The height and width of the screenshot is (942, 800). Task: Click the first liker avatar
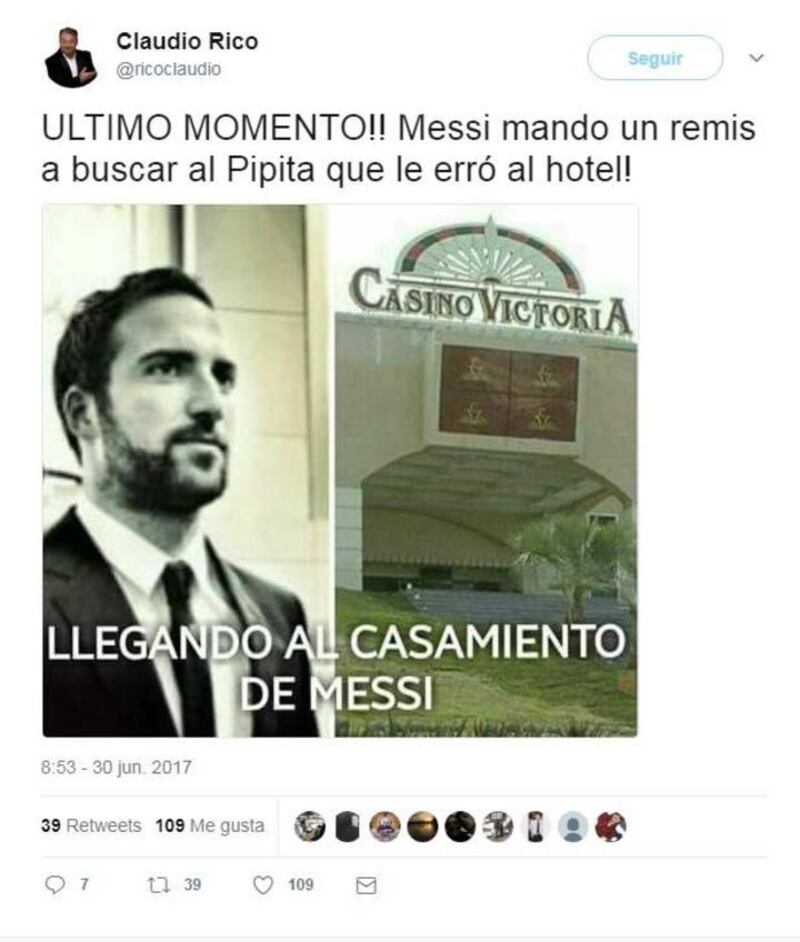(310, 826)
